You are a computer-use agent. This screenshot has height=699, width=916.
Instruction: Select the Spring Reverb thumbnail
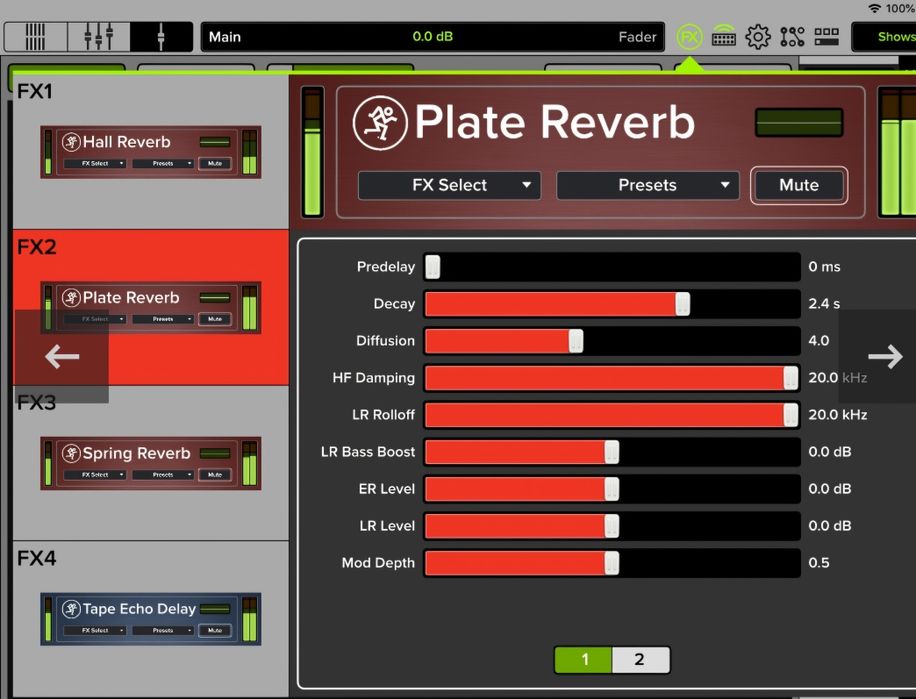[x=151, y=463]
